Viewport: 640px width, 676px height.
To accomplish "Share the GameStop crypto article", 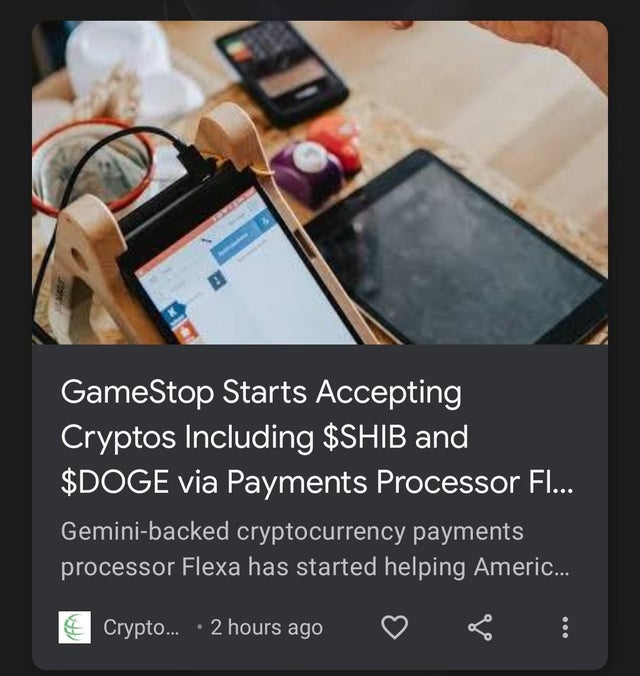I will 480,627.
